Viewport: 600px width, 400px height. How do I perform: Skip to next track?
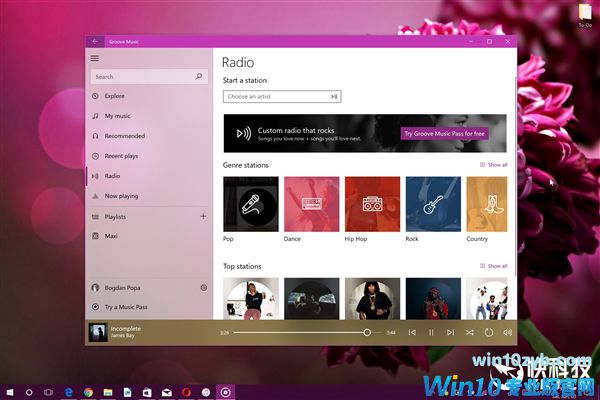(450, 333)
